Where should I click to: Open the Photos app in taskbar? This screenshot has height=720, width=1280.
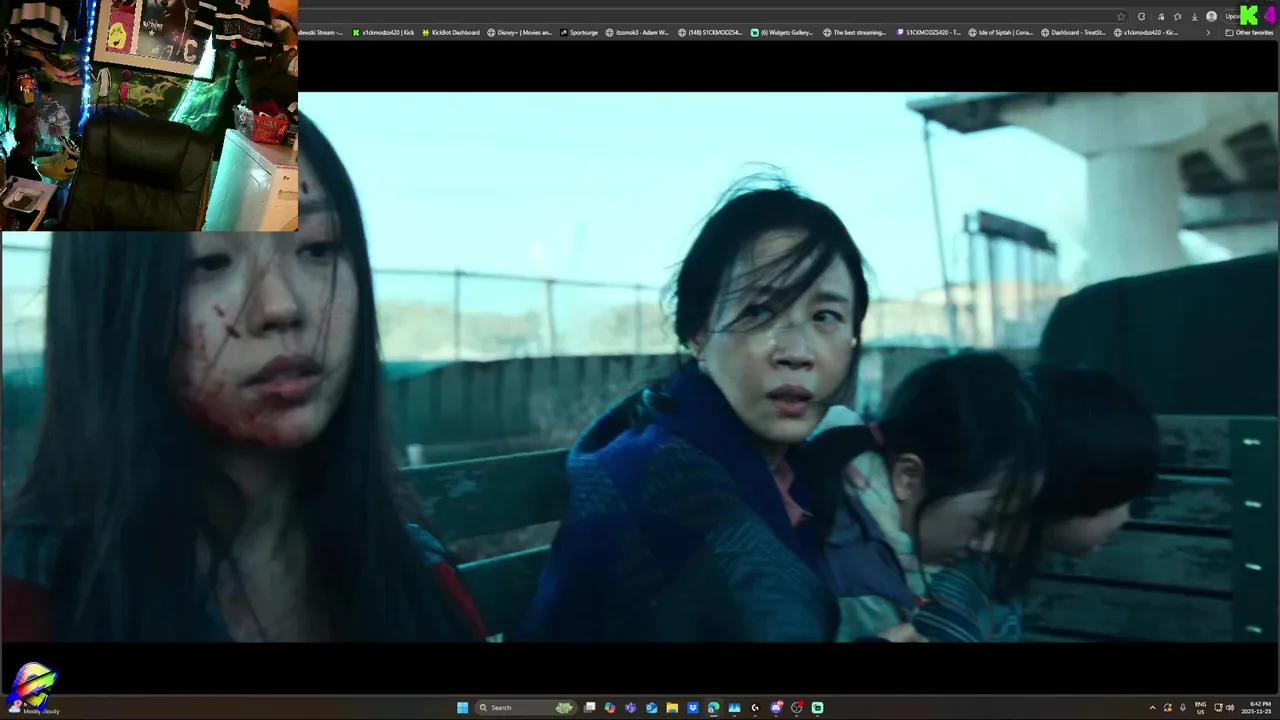(x=734, y=708)
